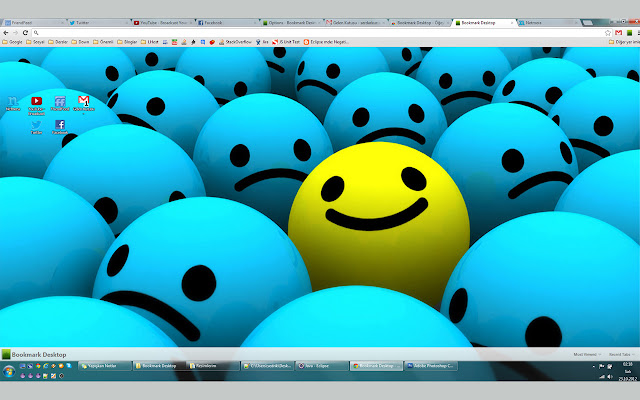Open a new tab with the new tab button
This screenshot has width=640, height=400.
tap(588, 23)
